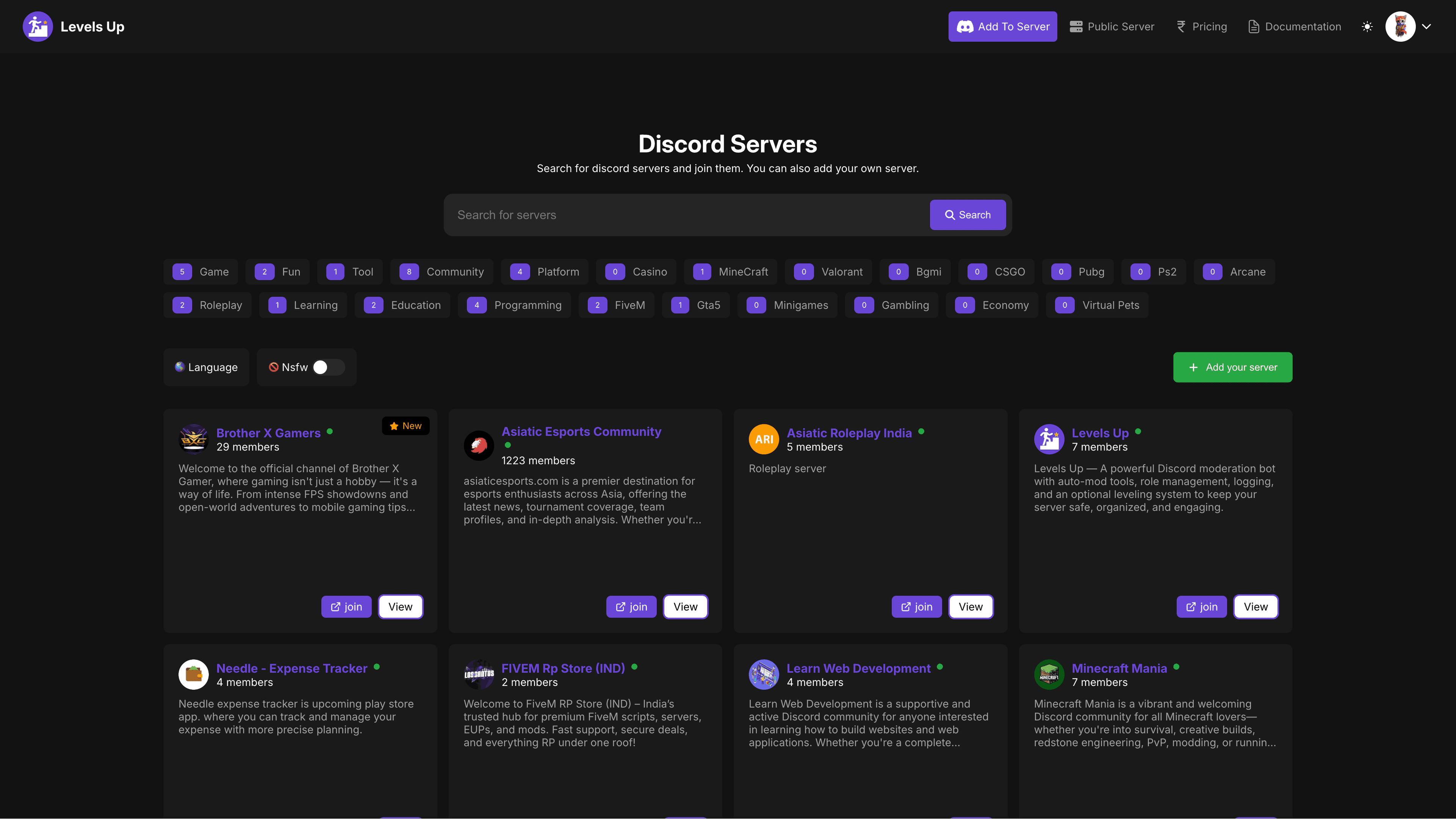
Task: Pick the Minigames tag
Action: 787,305
